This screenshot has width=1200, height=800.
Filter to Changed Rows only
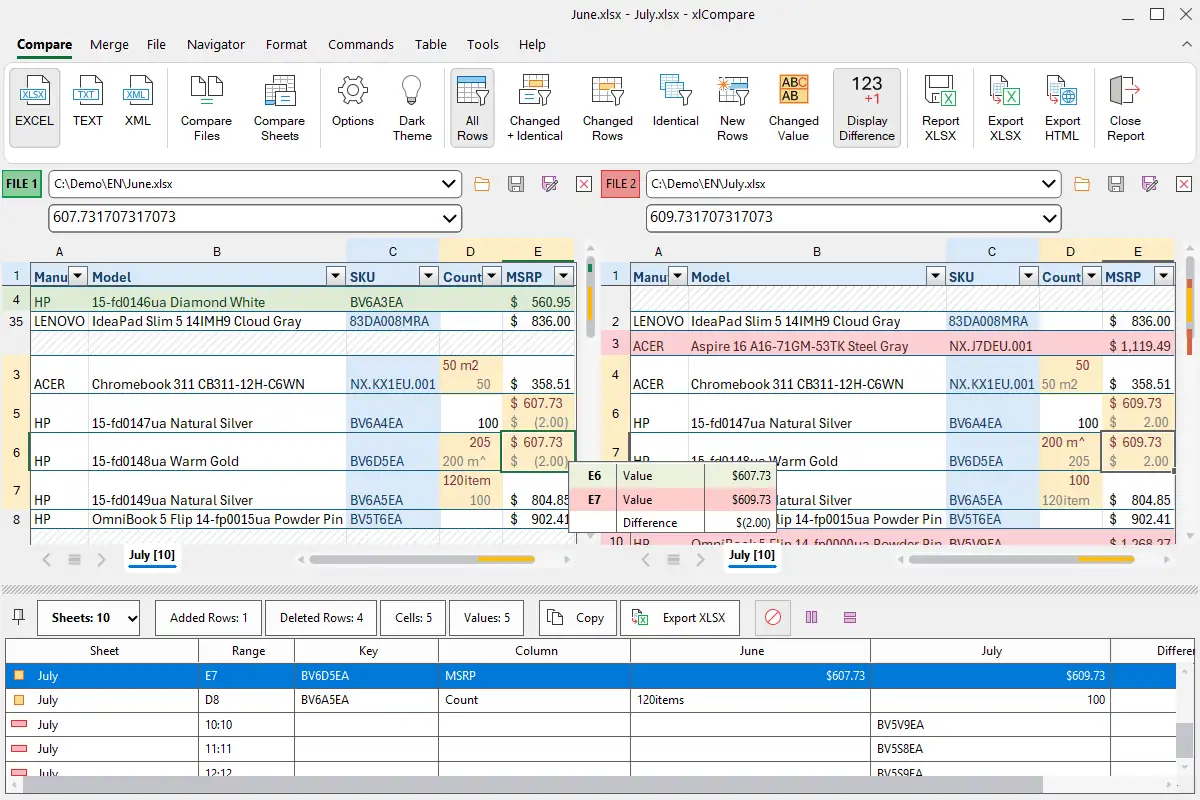[607, 108]
